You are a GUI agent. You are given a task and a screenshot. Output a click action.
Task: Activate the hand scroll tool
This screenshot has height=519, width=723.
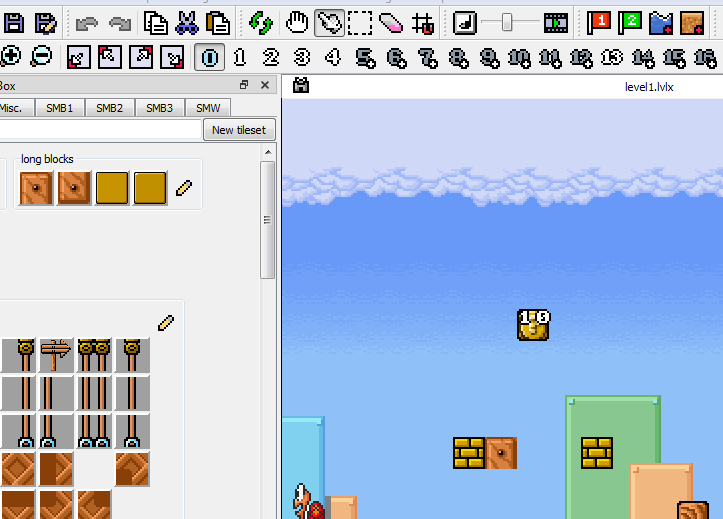(x=296, y=23)
